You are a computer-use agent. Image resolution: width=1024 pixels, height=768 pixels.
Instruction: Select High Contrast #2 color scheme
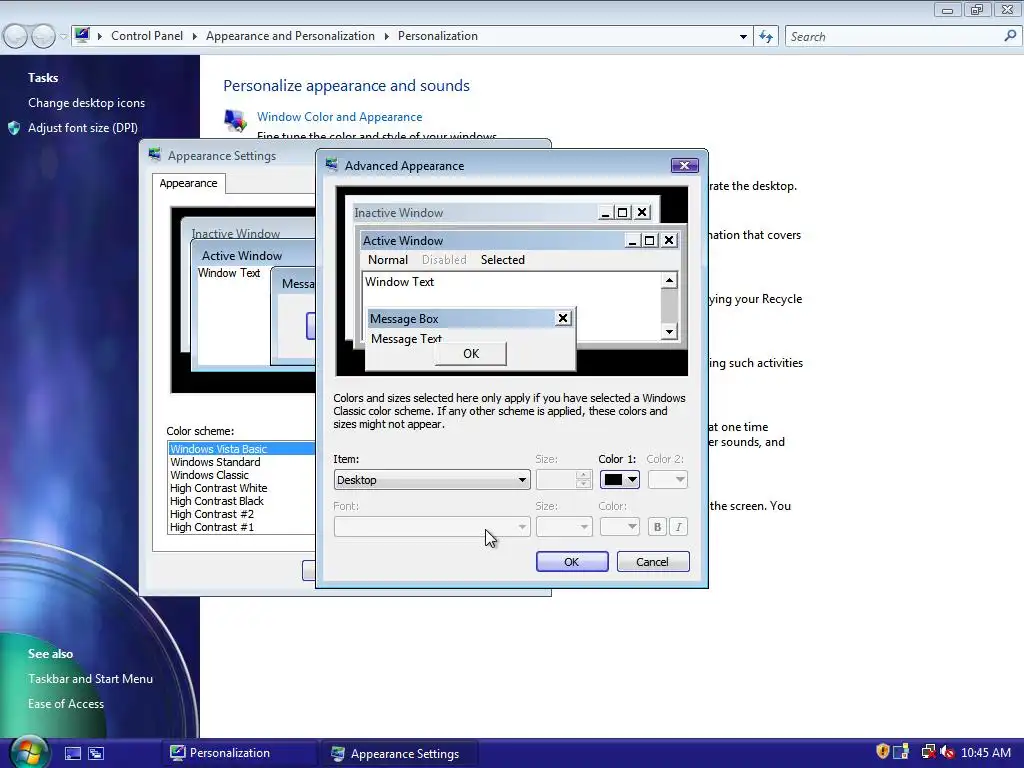click(212, 514)
